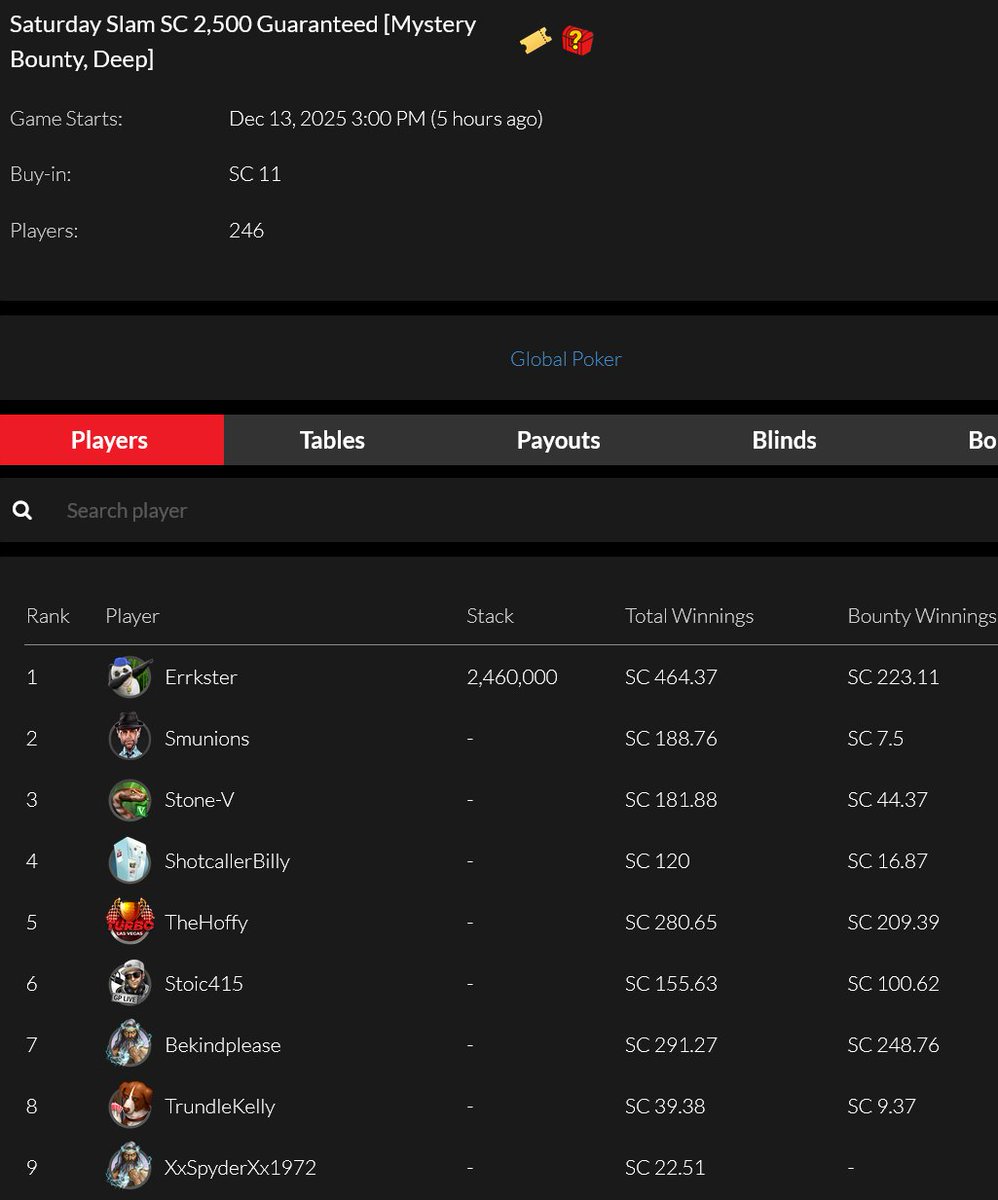
Task: Open Bekindplease's wizard avatar
Action: [130, 1045]
